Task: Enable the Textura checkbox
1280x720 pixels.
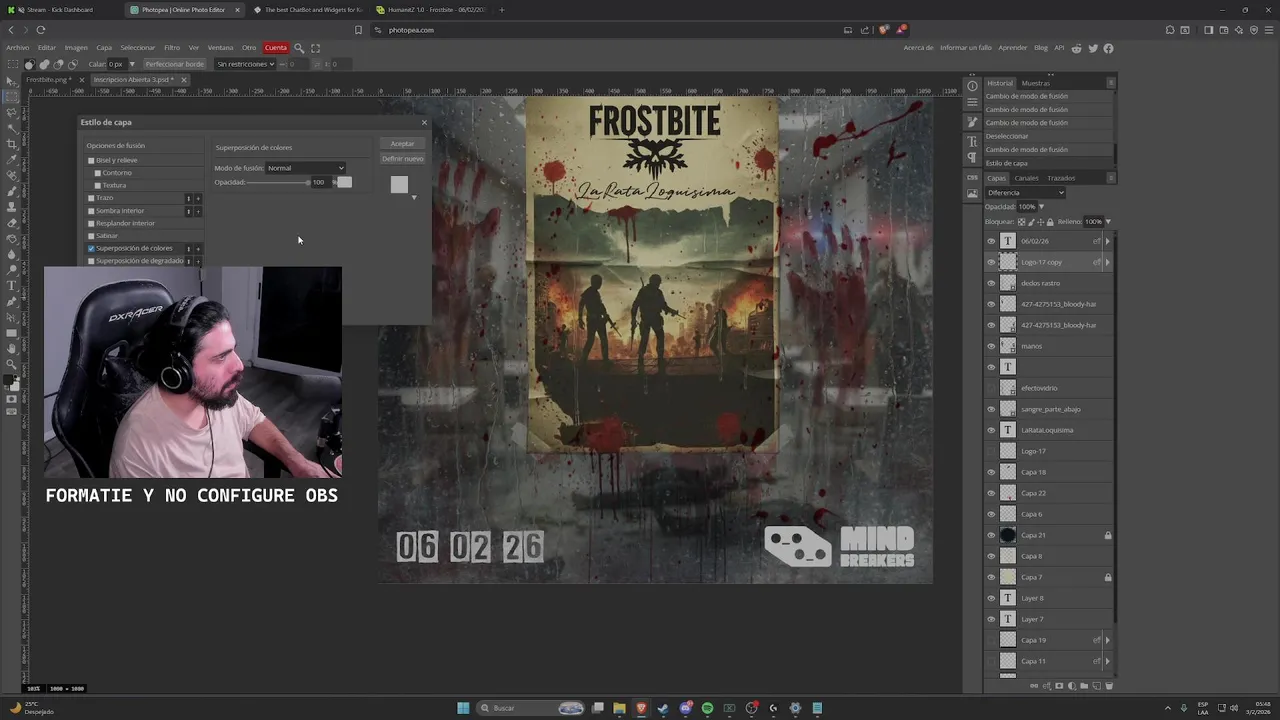Action: click(x=97, y=185)
